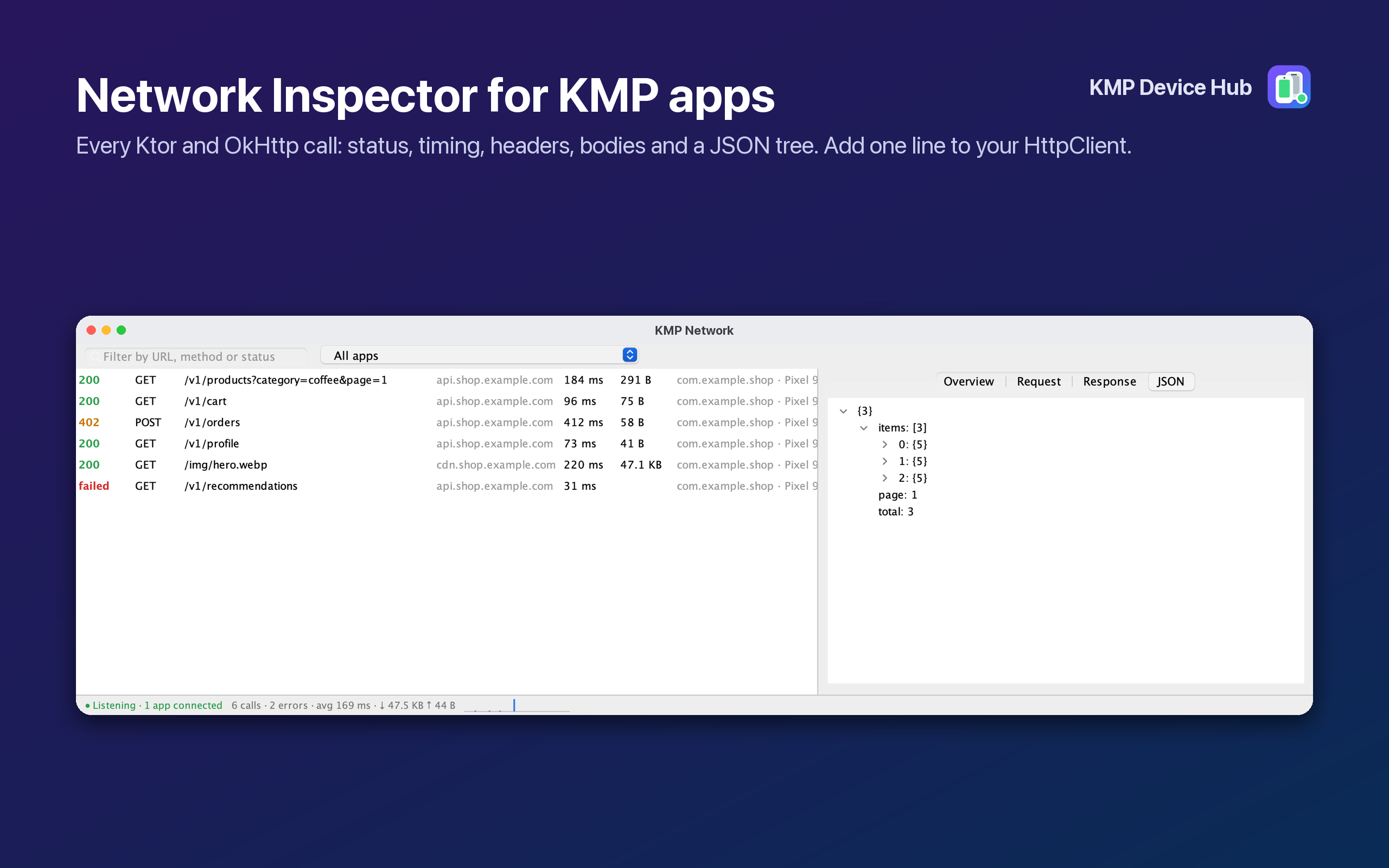This screenshot has width=1389, height=868.
Task: Click the 47.1 KB size cell
Action: [641, 465]
